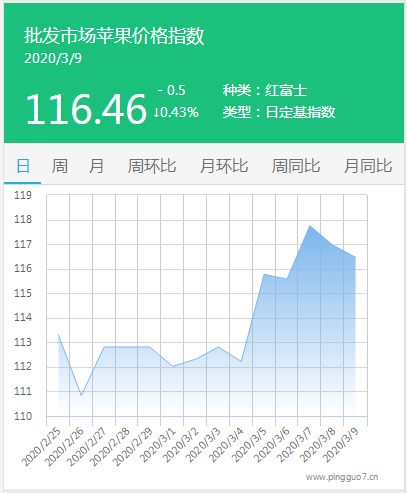The width and height of the screenshot is (407, 493).
Task: Open the 月环比 tab
Action: 224,166
